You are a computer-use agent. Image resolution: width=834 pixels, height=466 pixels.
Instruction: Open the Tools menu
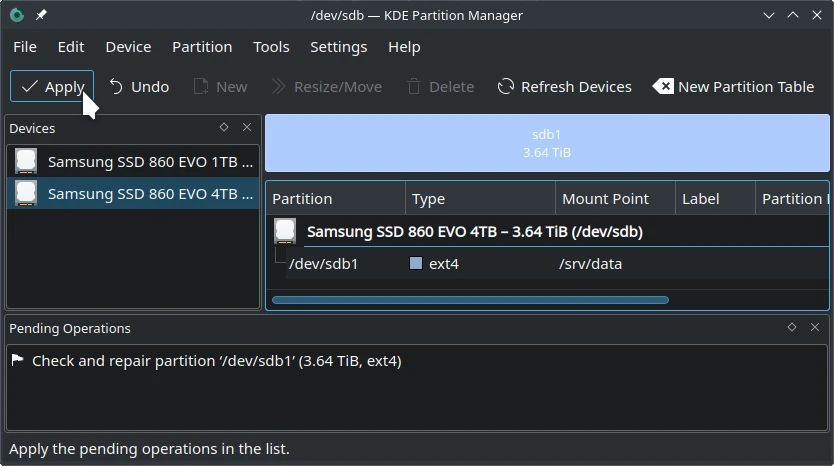pyautogui.click(x=271, y=47)
